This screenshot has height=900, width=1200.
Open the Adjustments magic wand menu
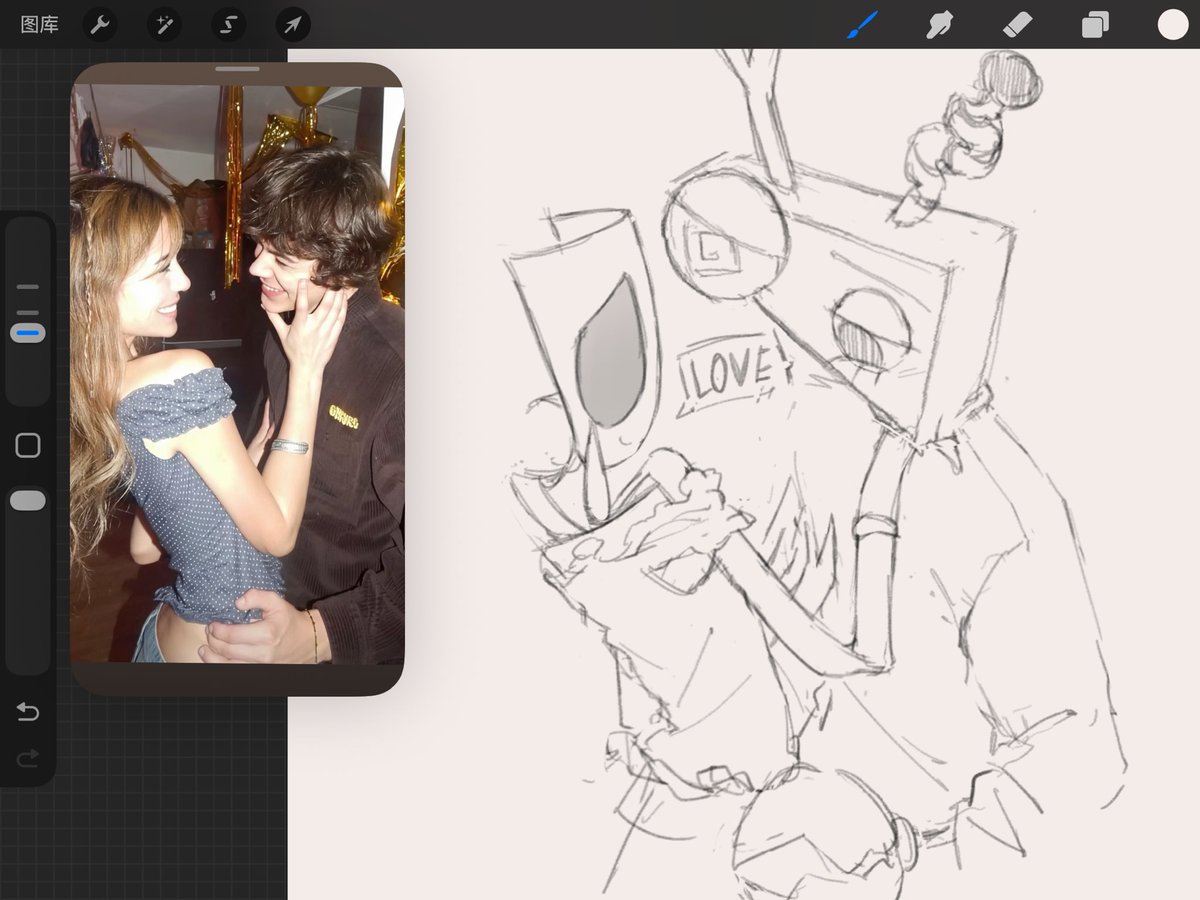[164, 24]
